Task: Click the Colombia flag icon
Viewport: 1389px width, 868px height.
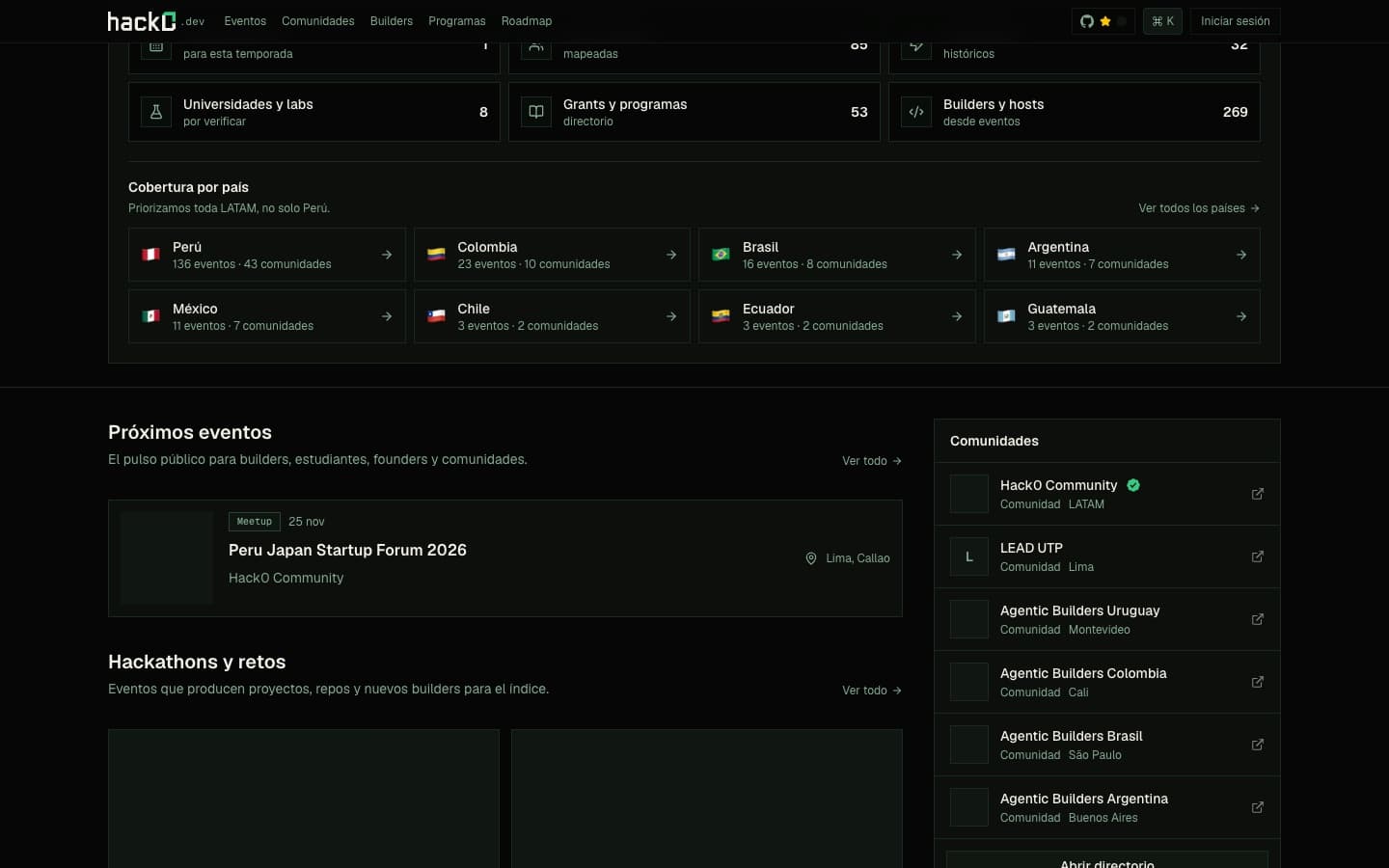Action: [x=436, y=255]
